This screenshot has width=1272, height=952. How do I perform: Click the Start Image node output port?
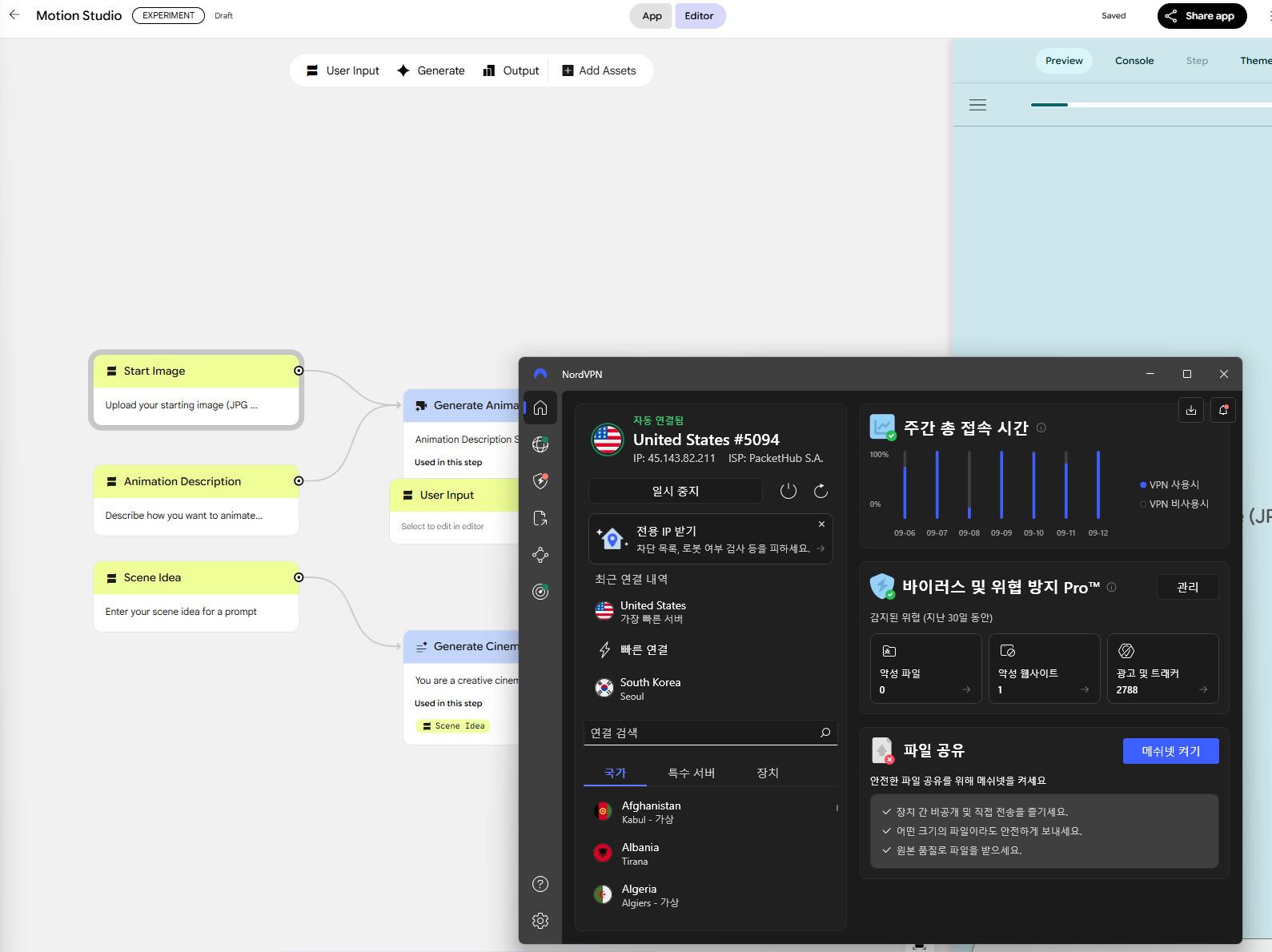click(299, 371)
